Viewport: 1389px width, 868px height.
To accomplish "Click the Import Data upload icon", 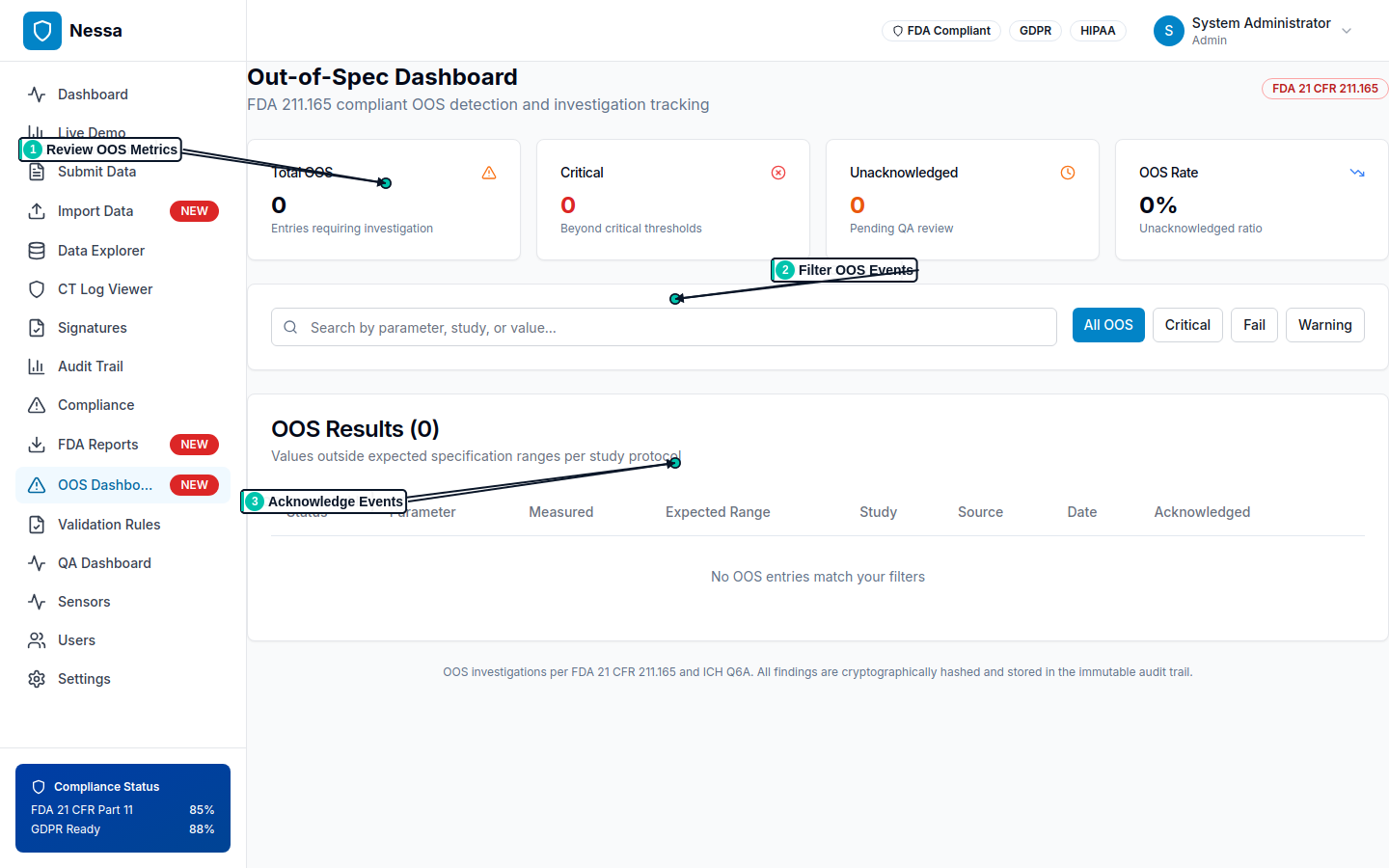I will tap(37, 211).
